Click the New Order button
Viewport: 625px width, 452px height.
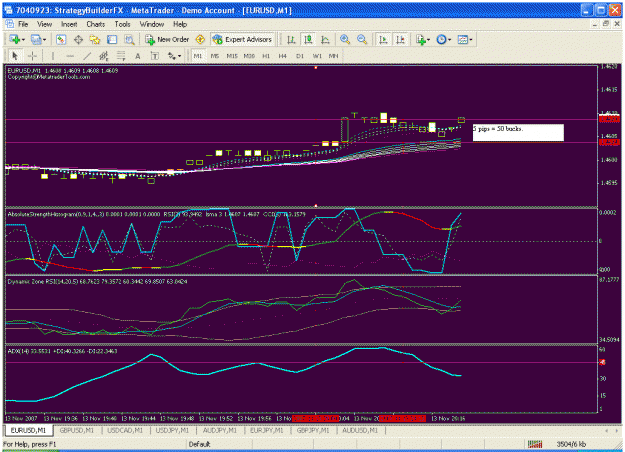[167, 39]
